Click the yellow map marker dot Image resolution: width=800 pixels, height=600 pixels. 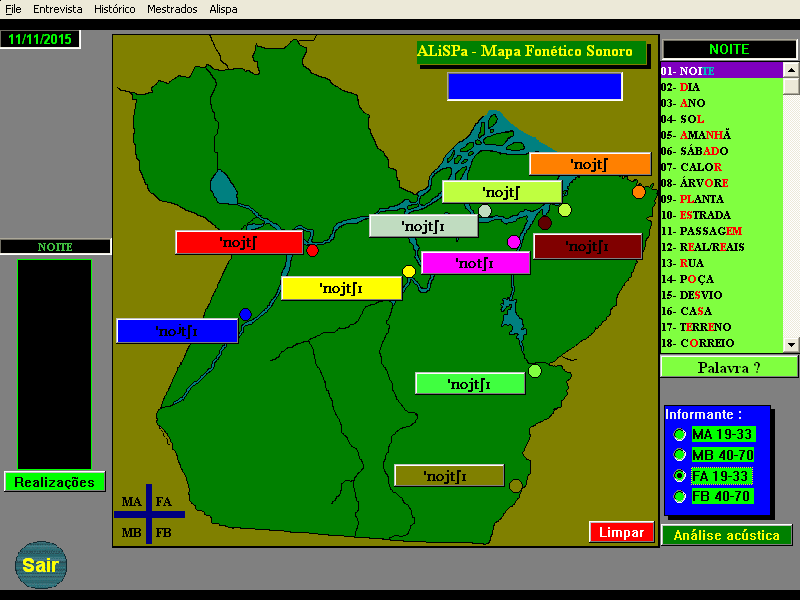pyautogui.click(x=408, y=271)
